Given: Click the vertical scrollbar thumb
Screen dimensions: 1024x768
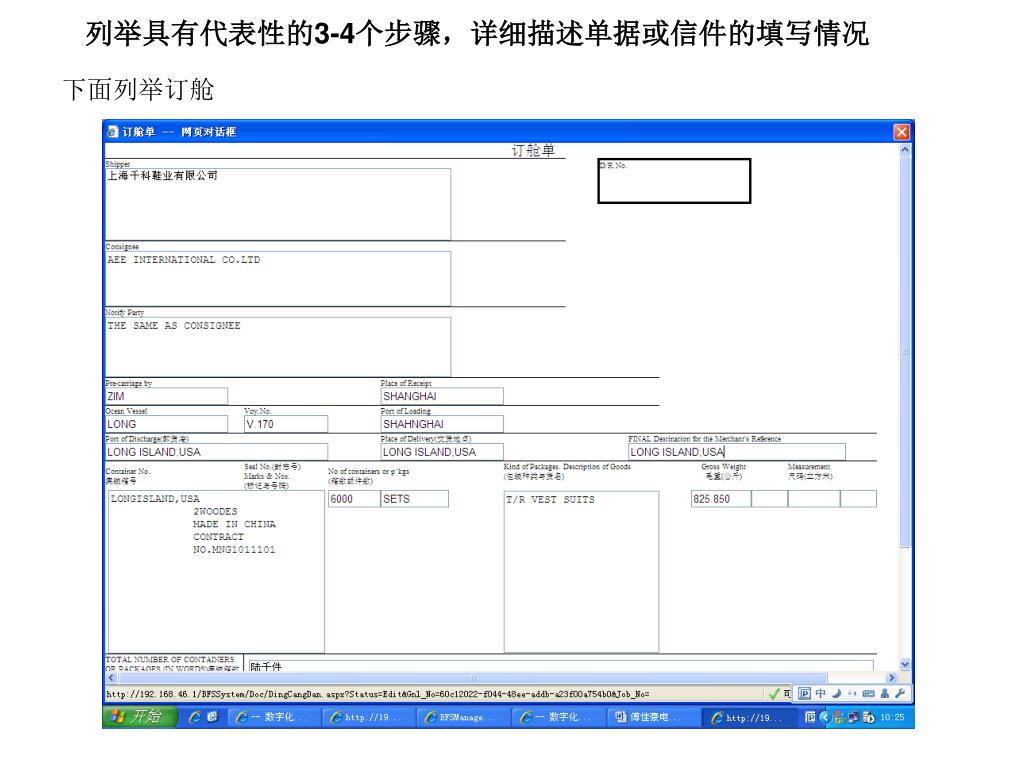Looking at the screenshot, I should (904, 352).
